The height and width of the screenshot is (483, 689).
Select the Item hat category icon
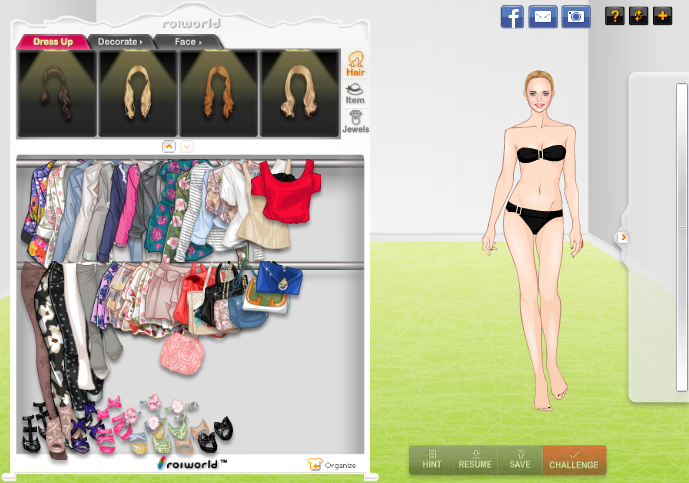pos(355,94)
